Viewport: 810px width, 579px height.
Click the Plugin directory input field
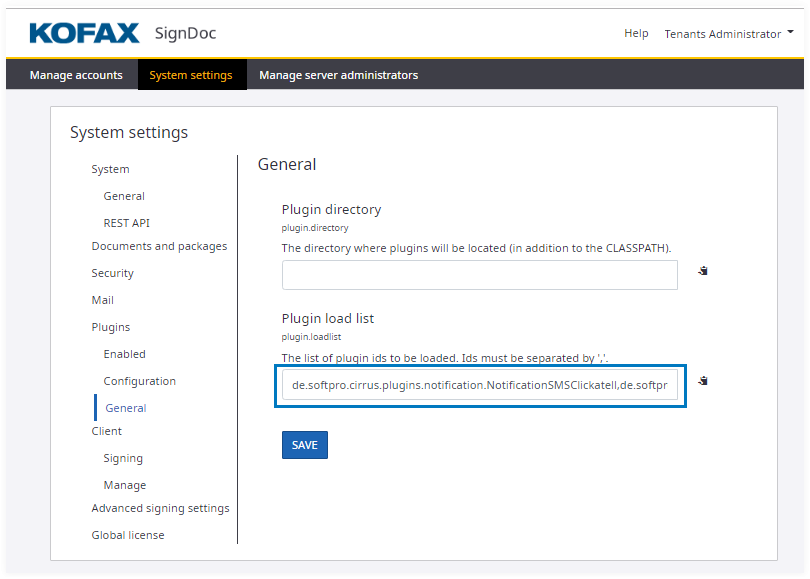(479, 275)
